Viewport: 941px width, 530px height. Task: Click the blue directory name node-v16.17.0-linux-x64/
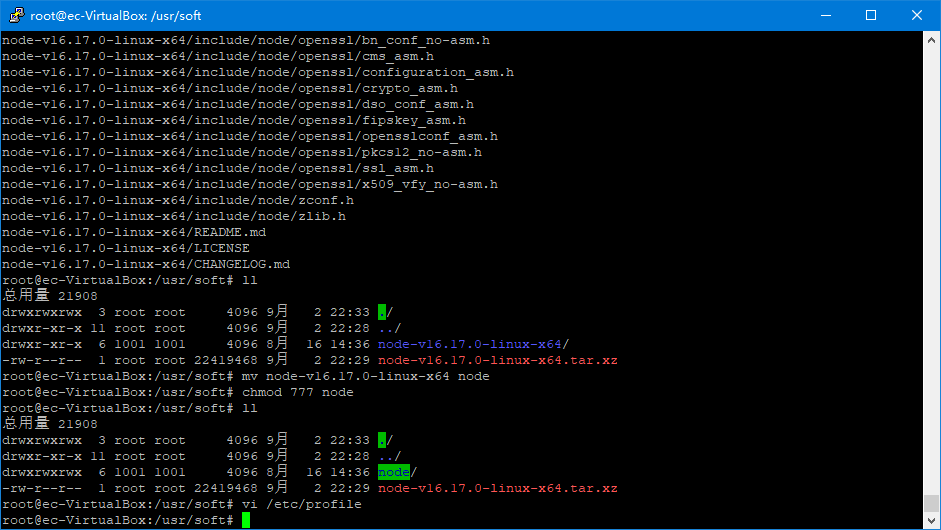tap(474, 345)
